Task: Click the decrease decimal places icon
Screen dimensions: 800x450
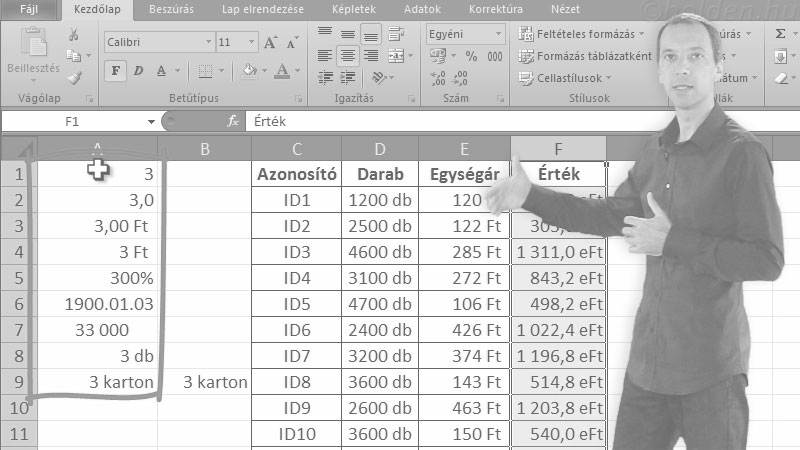Action: tap(460, 78)
